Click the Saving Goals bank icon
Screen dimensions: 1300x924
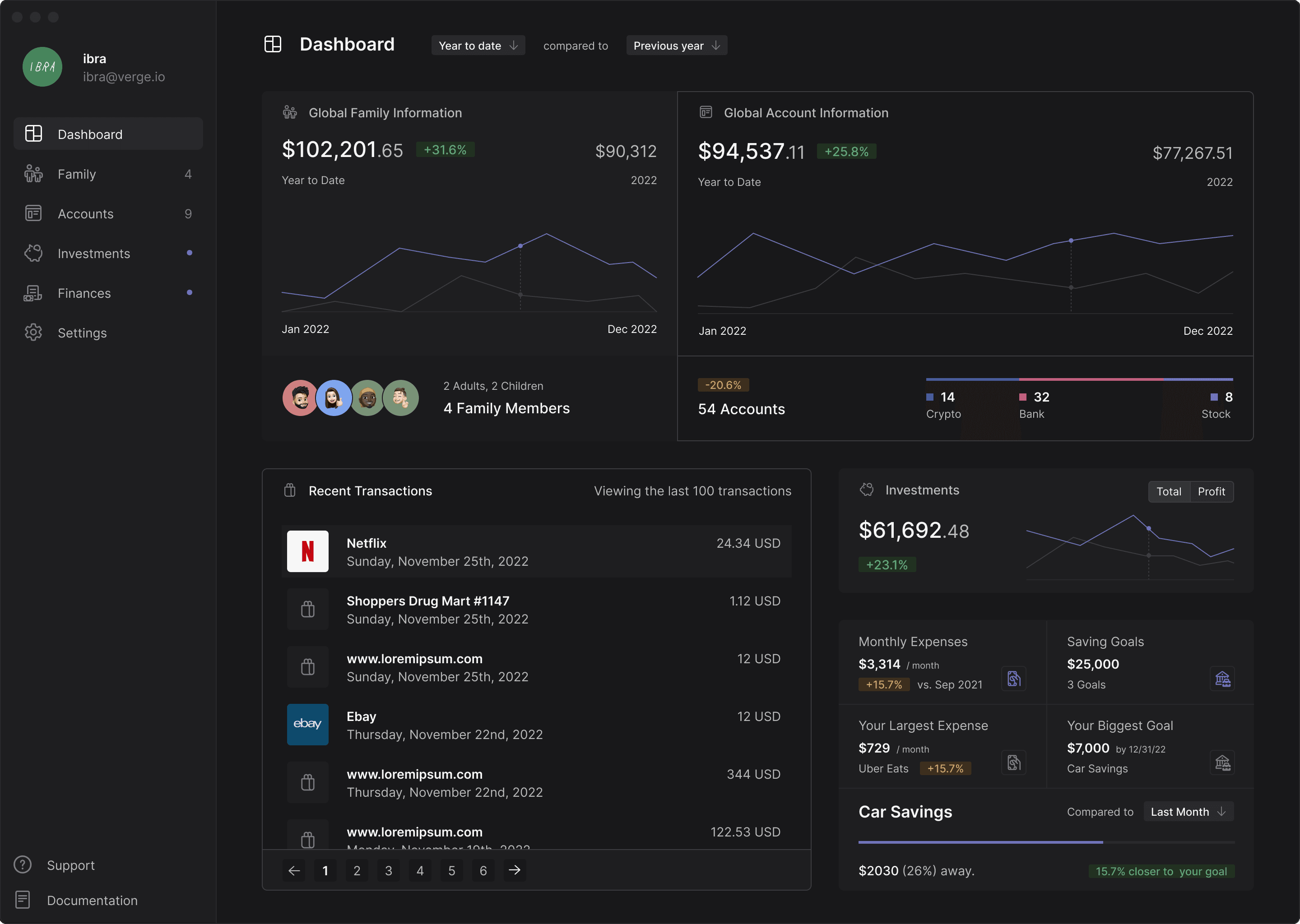pyautogui.click(x=1222, y=678)
